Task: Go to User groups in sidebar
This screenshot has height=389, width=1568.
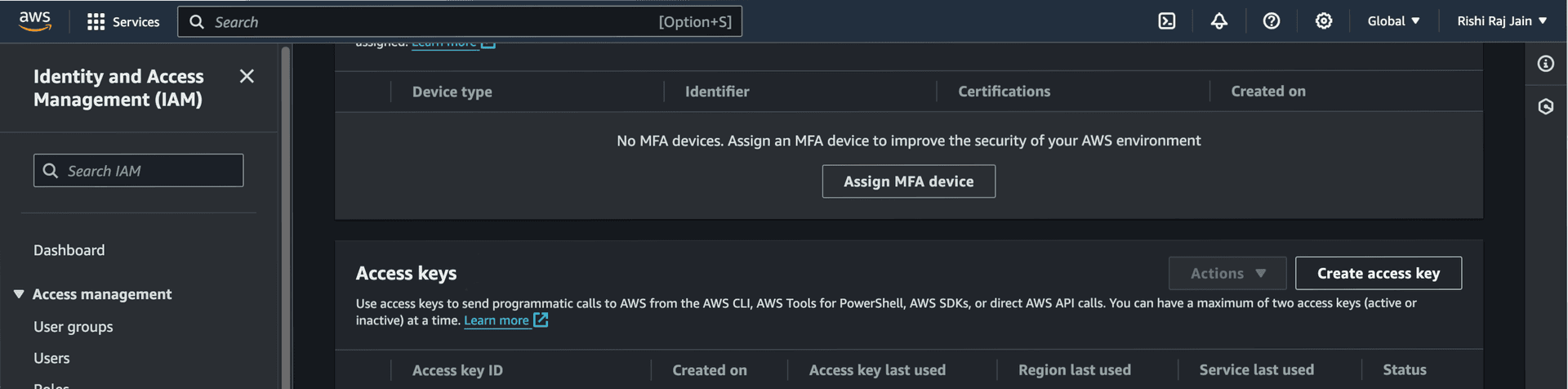Action: [73, 327]
